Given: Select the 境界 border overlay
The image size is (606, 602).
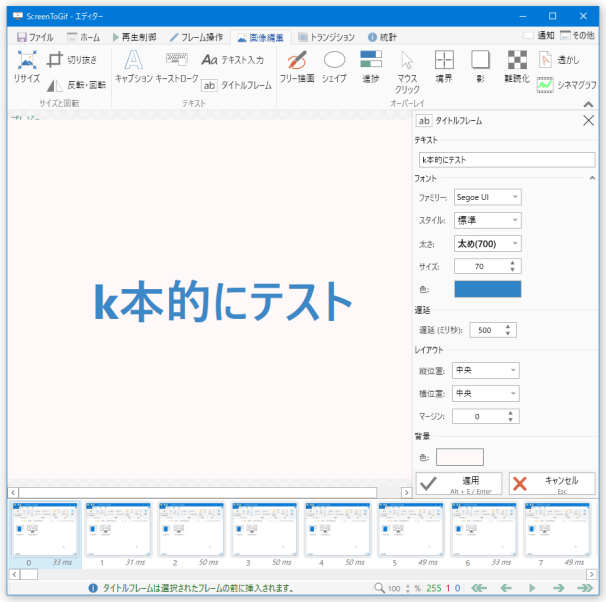Looking at the screenshot, I should [x=444, y=66].
